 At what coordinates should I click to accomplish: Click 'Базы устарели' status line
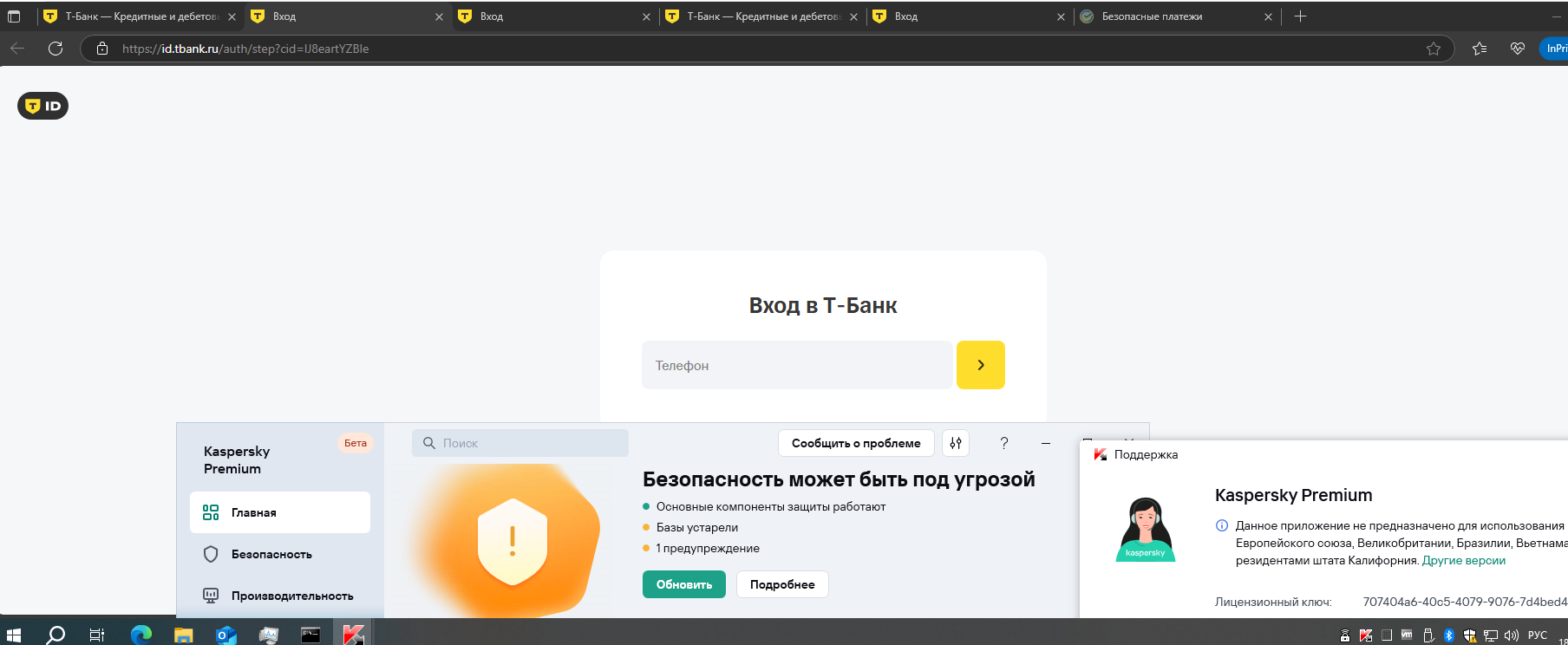click(x=697, y=527)
